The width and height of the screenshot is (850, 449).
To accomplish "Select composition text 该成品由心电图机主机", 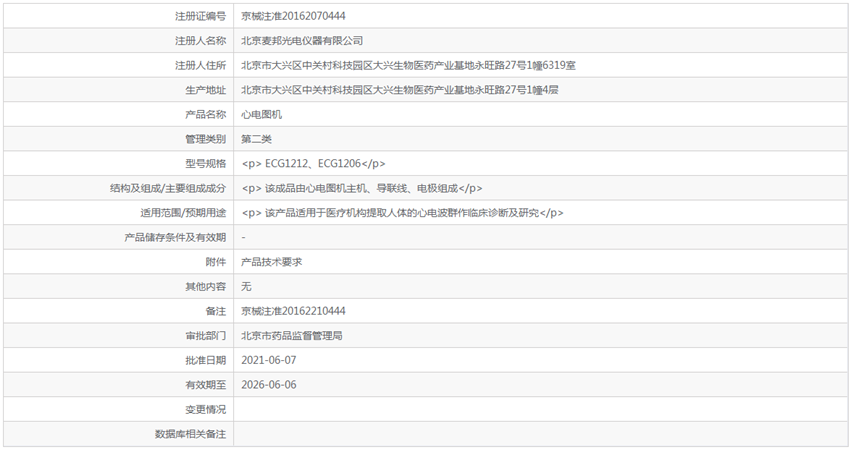I will pos(316,188).
